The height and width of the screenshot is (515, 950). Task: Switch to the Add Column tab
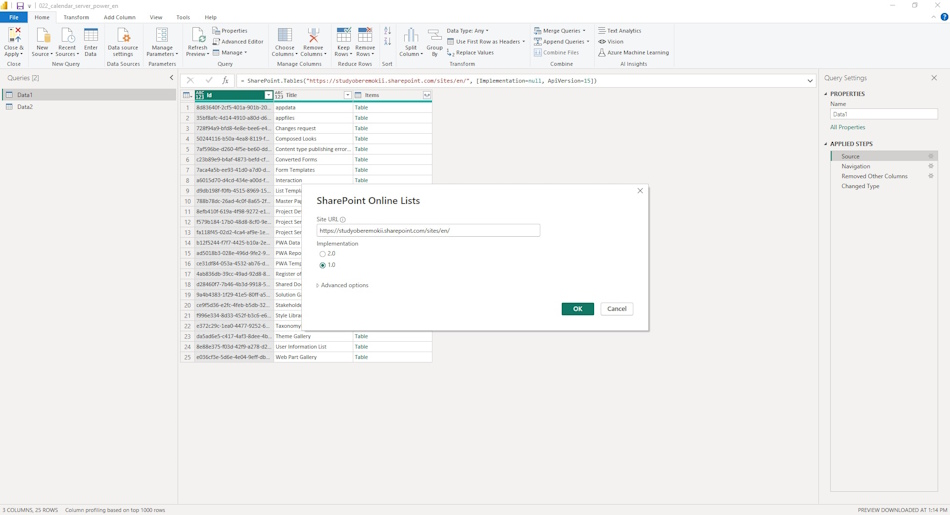(119, 18)
